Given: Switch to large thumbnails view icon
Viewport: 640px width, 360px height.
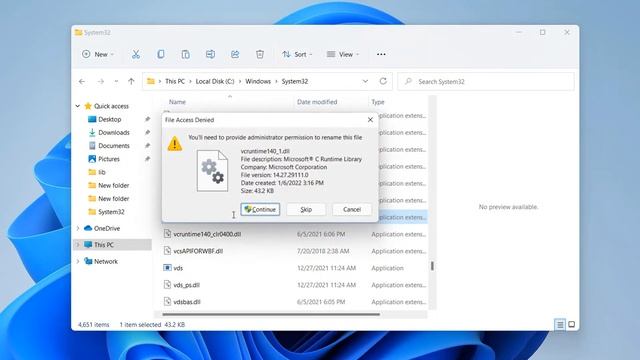Looking at the screenshot, I should click(571, 324).
